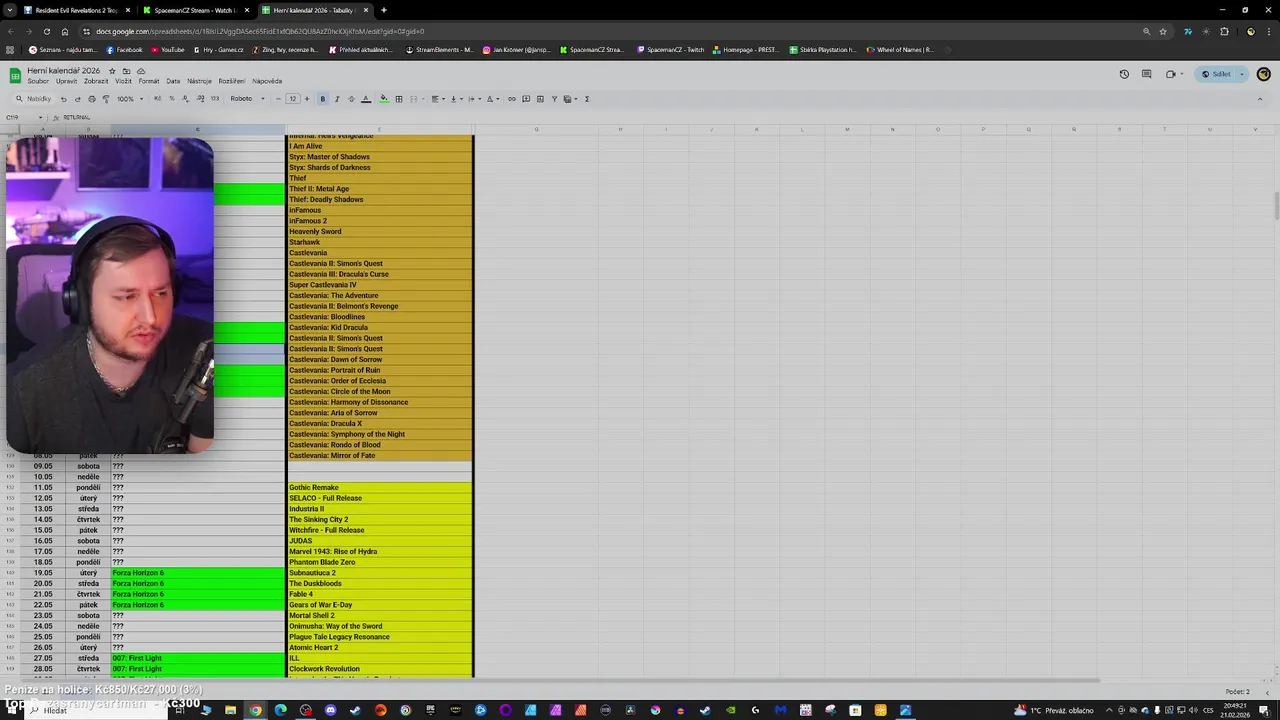
Task: Open Discord from the taskbar
Action: pos(330,710)
